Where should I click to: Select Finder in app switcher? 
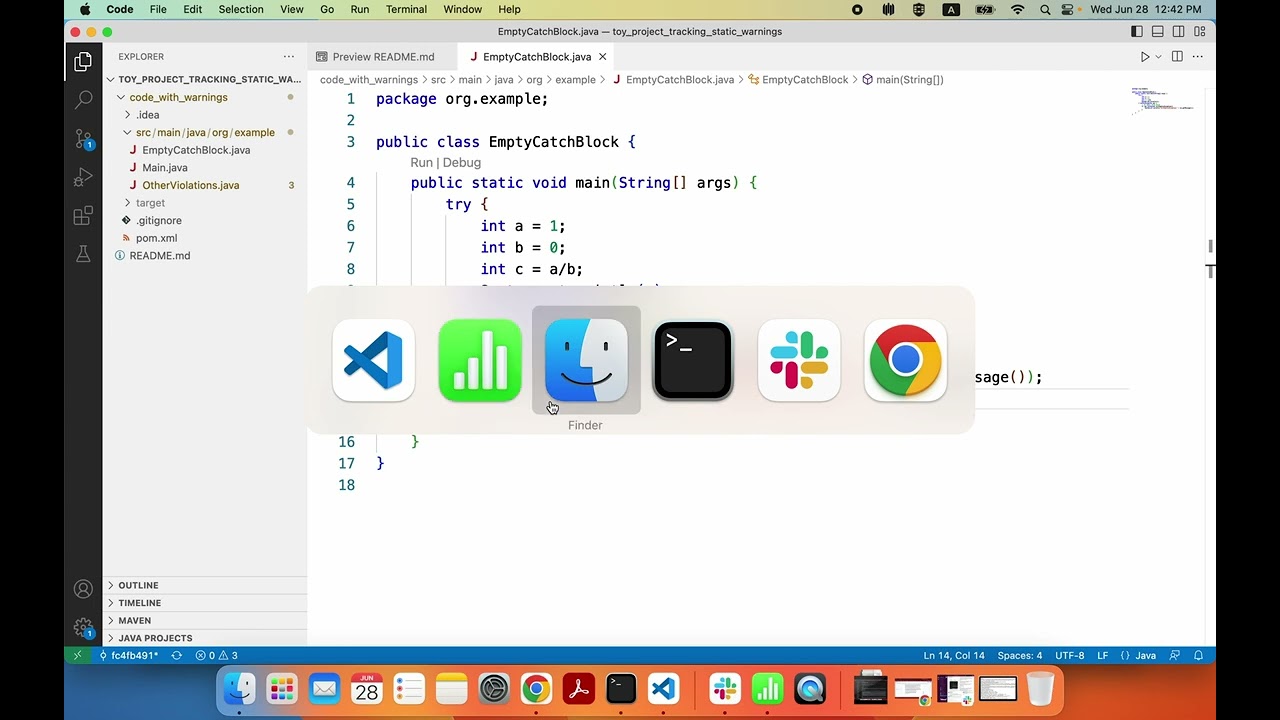(x=586, y=360)
